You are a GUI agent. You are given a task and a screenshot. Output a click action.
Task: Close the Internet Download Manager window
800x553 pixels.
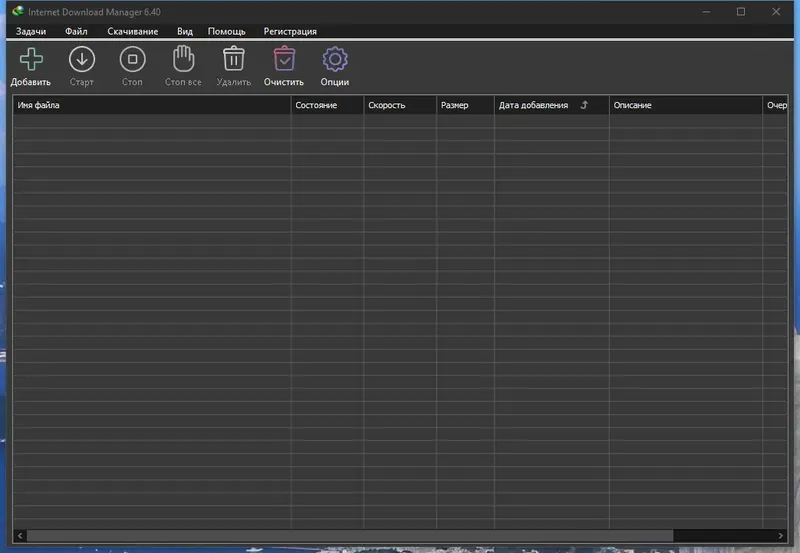coord(776,11)
